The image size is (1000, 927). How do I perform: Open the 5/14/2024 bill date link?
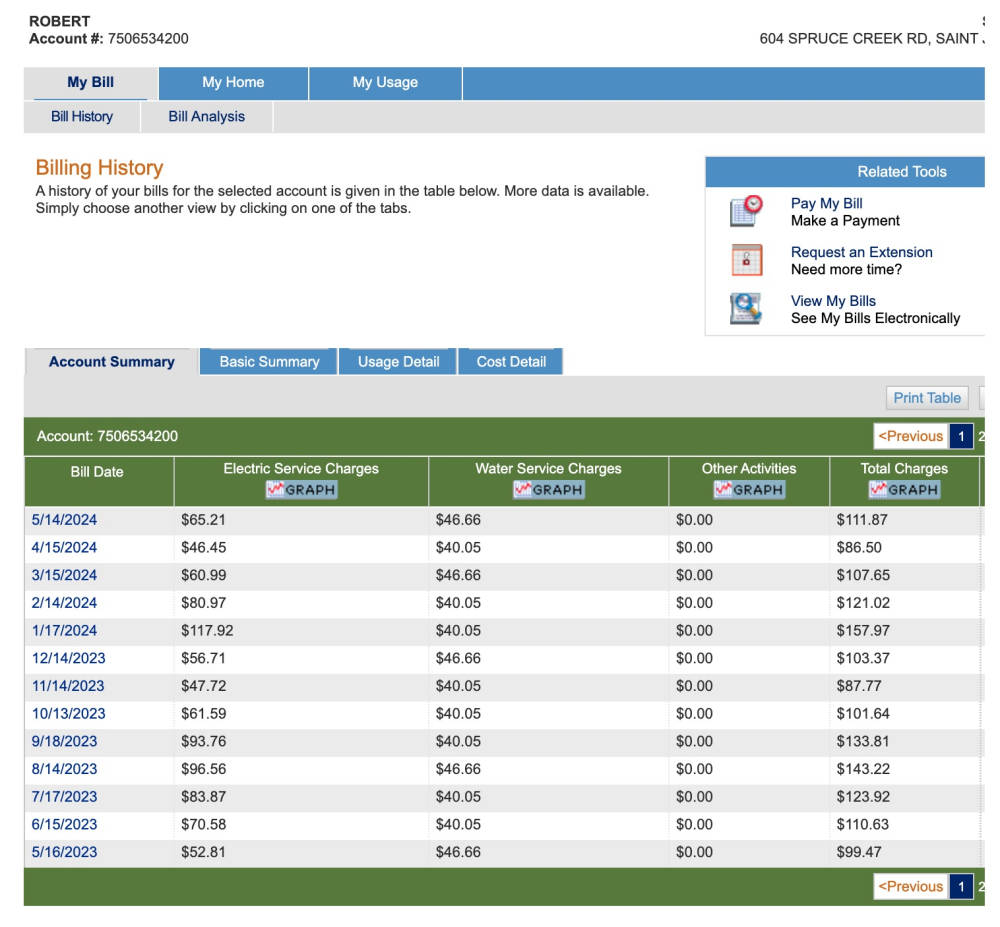point(64,520)
